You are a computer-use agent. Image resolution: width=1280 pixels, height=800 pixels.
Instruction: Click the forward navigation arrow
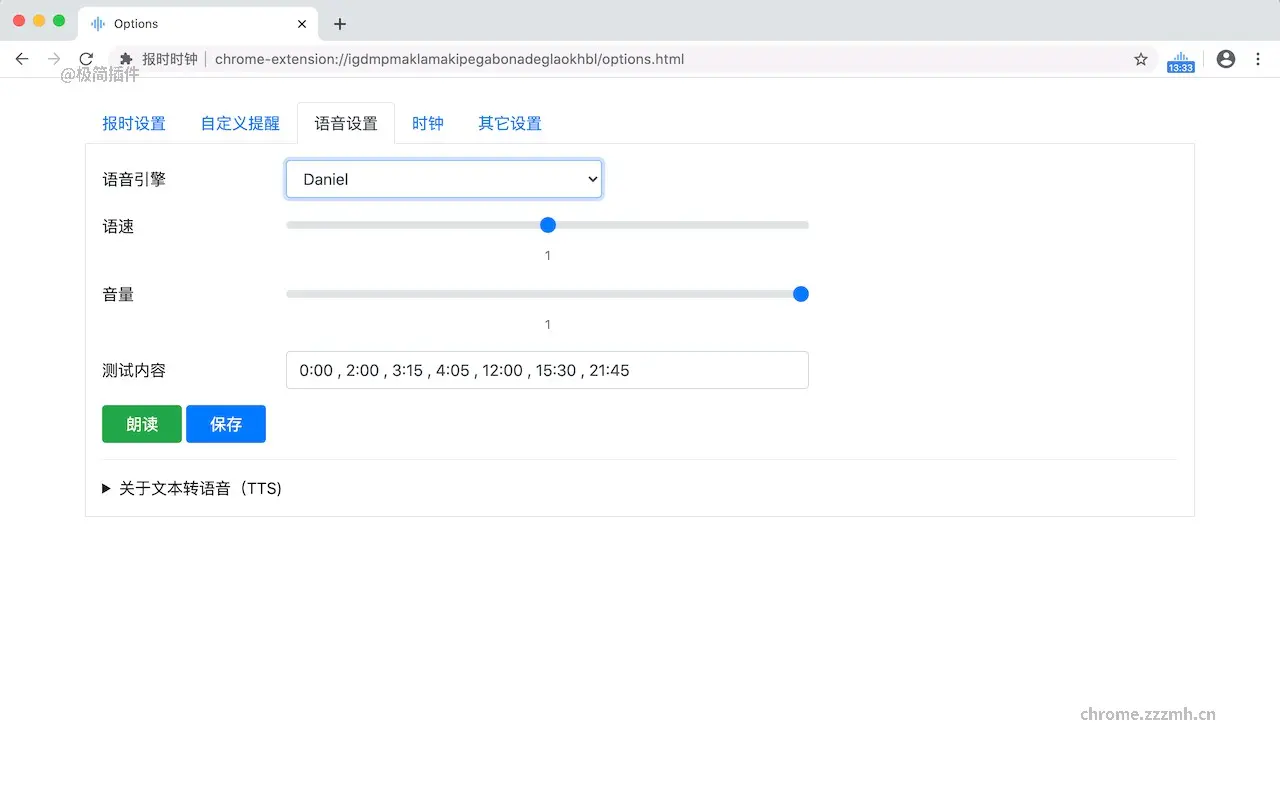click(54, 59)
